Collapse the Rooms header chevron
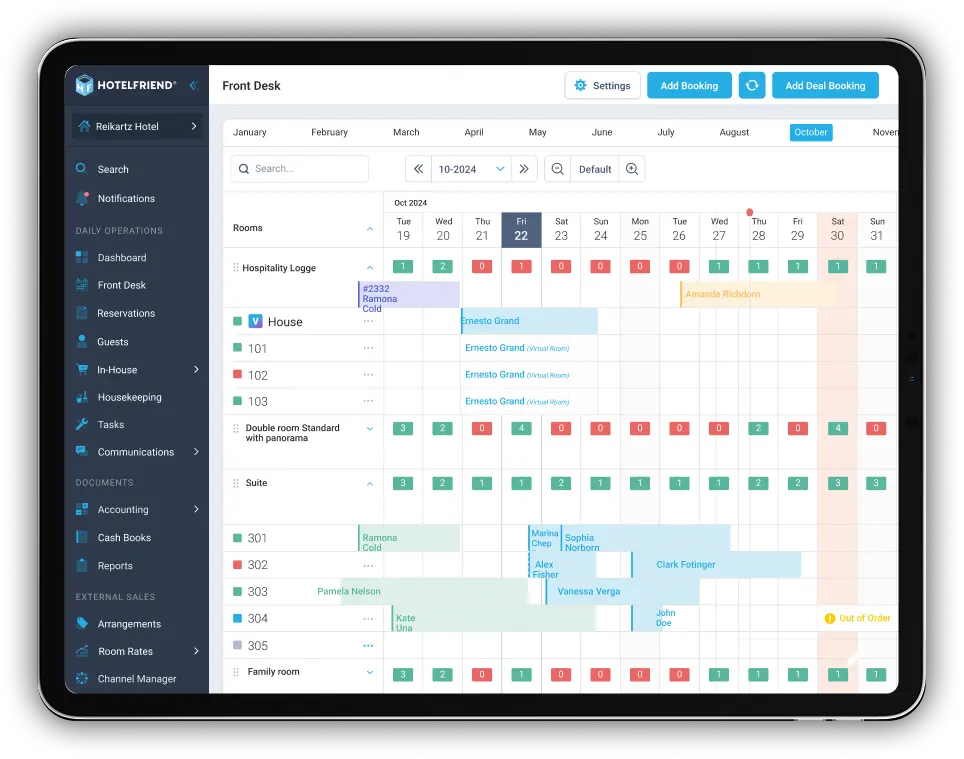The height and width of the screenshot is (759, 964). (370, 229)
